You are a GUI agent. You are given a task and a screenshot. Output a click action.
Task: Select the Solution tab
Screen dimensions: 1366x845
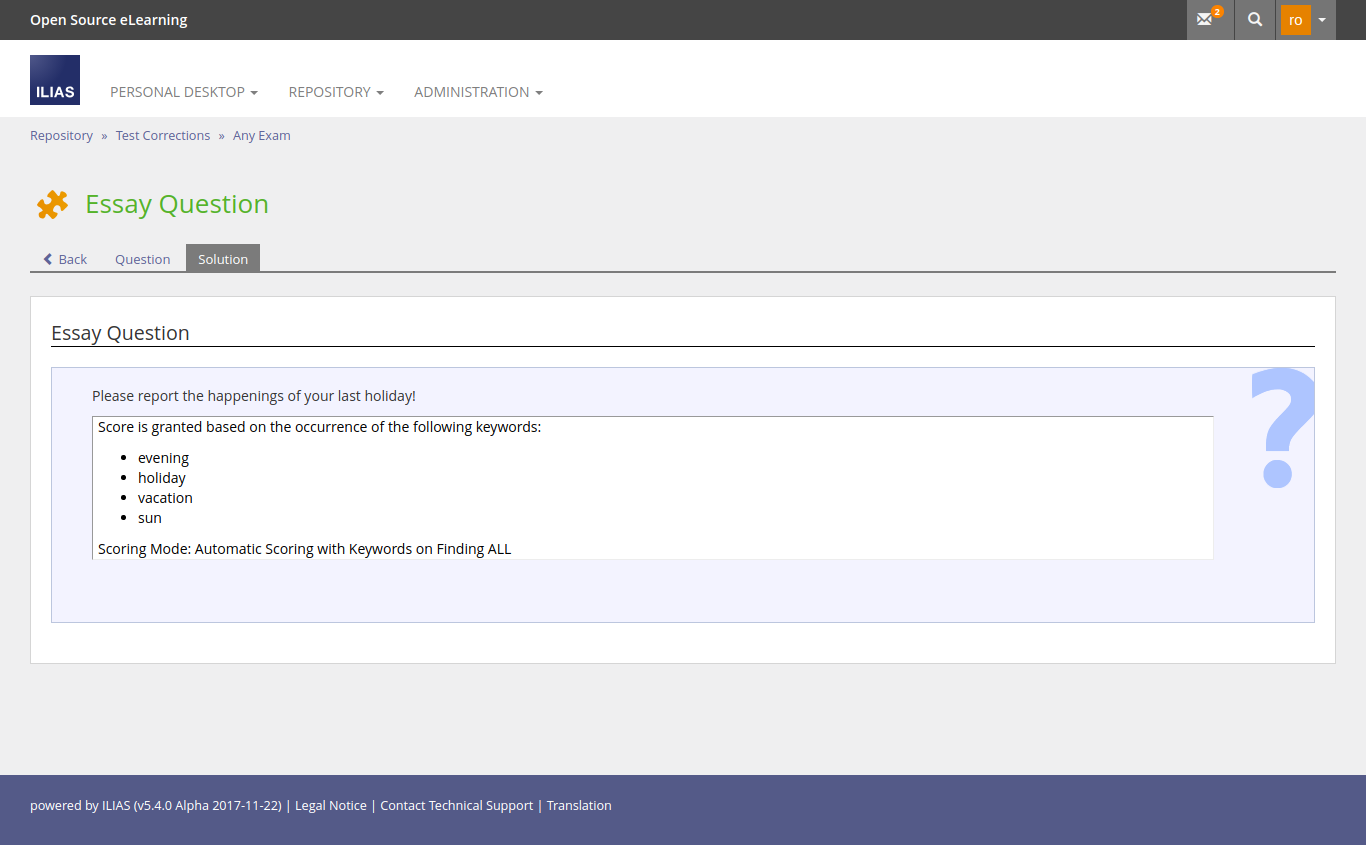point(223,259)
